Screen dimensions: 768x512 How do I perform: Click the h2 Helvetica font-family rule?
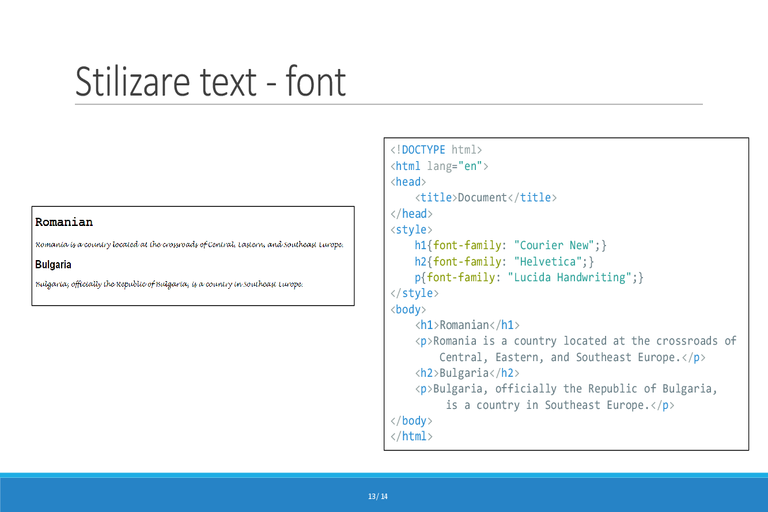pyautogui.click(x=504, y=262)
